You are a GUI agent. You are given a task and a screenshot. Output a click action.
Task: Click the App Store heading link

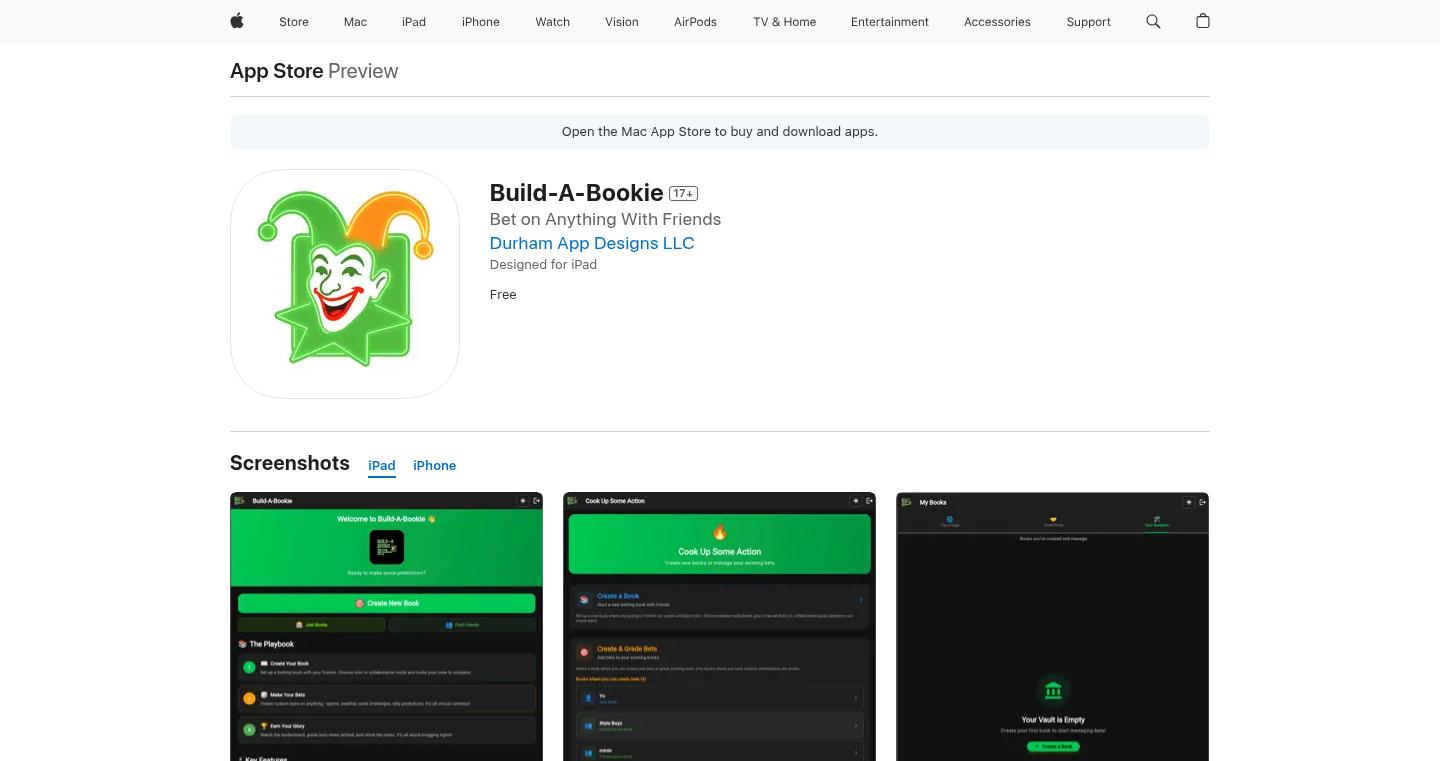277,71
